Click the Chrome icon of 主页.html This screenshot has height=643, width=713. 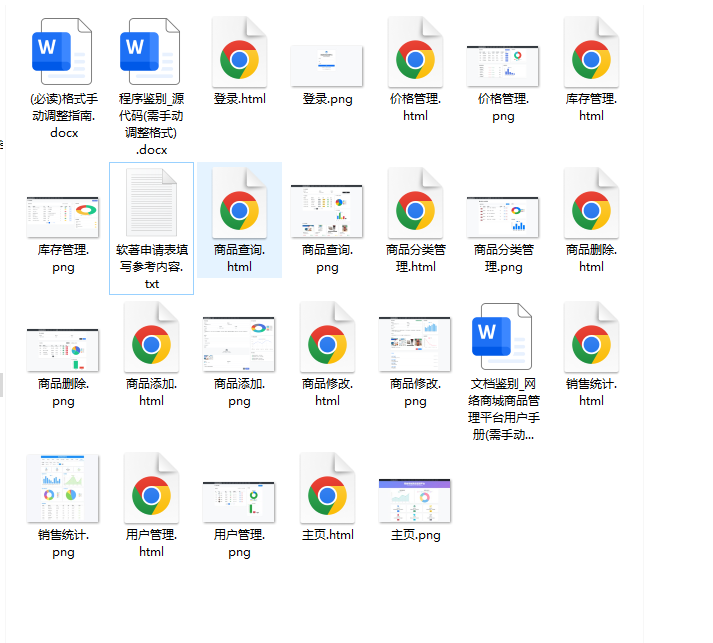[x=327, y=487]
